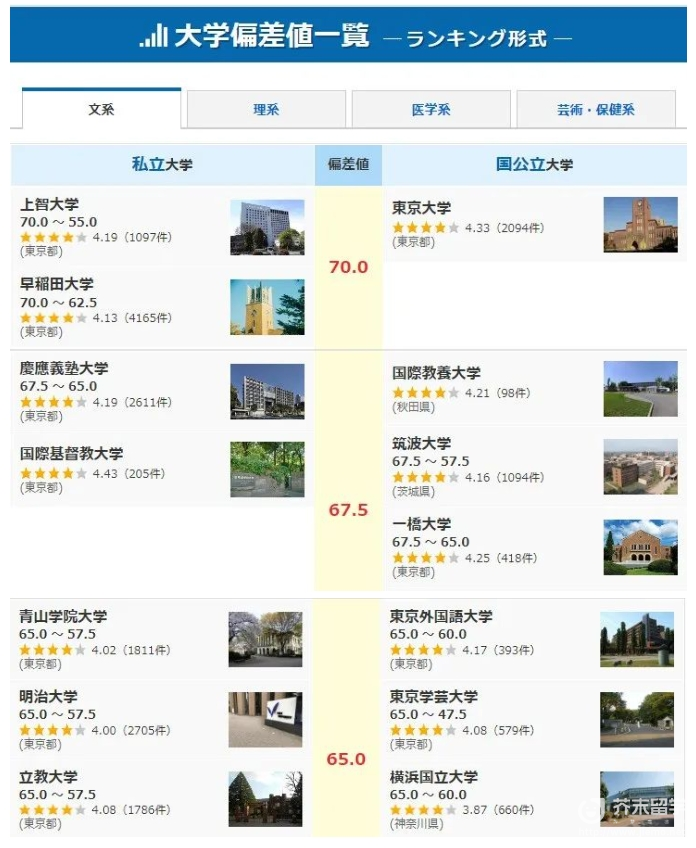The width and height of the screenshot is (696, 848).
Task: Click the red 67.5 center label
Action: coord(348,510)
